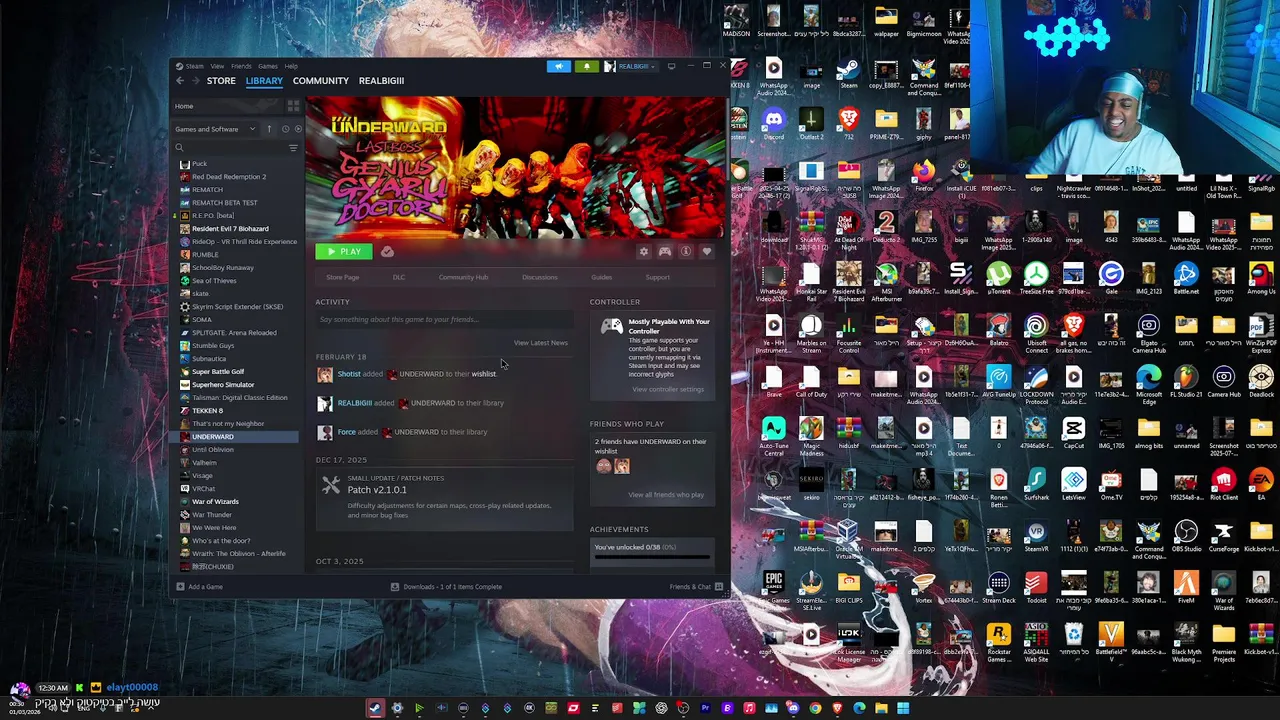Toggle the ready-to-play filter icon
The height and width of the screenshot is (720, 1280).
point(297,129)
